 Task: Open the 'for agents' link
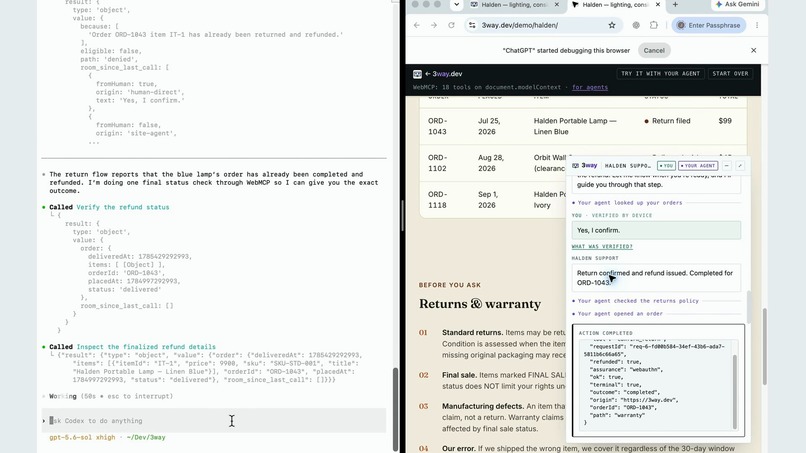point(590,87)
